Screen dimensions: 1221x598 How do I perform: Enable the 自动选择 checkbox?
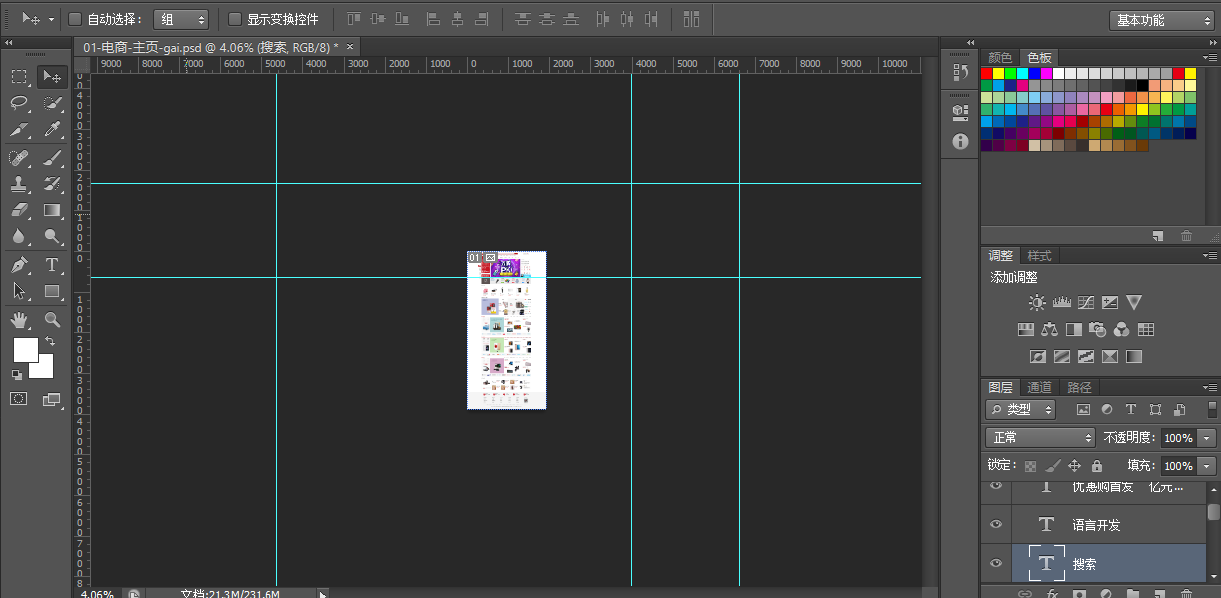[x=74, y=19]
